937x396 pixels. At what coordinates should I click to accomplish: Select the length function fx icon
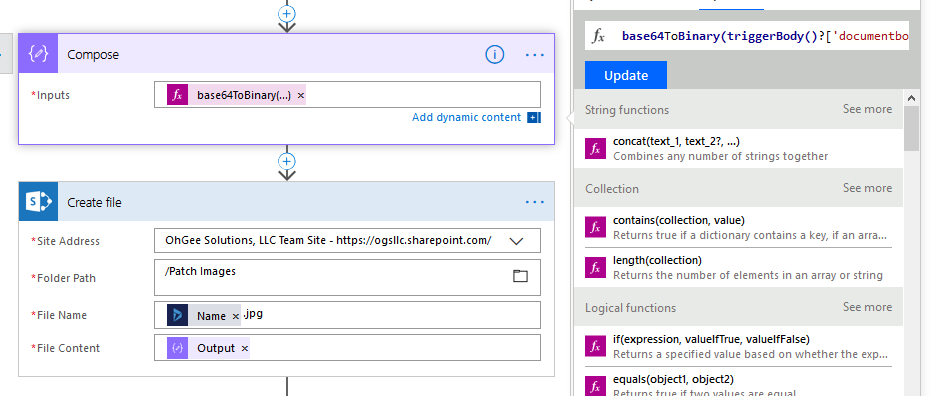coord(595,267)
